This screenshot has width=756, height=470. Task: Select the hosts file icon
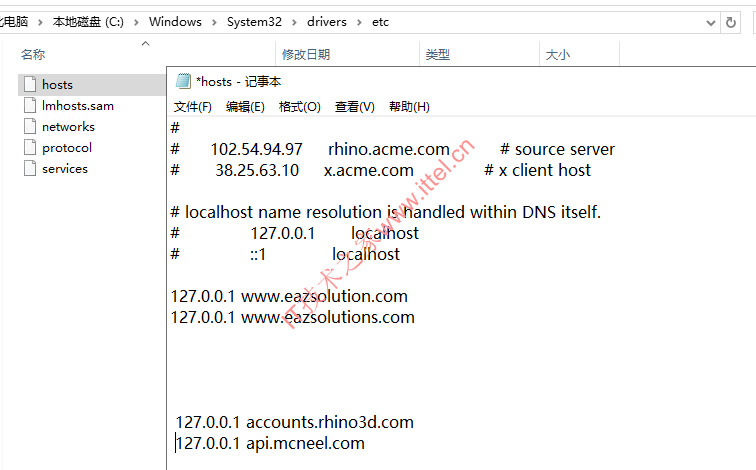(x=30, y=84)
